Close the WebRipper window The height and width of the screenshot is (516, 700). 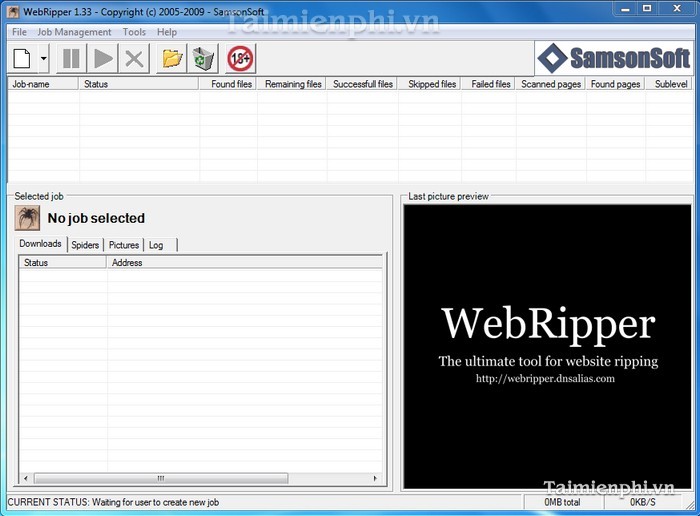pyautogui.click(x=677, y=8)
